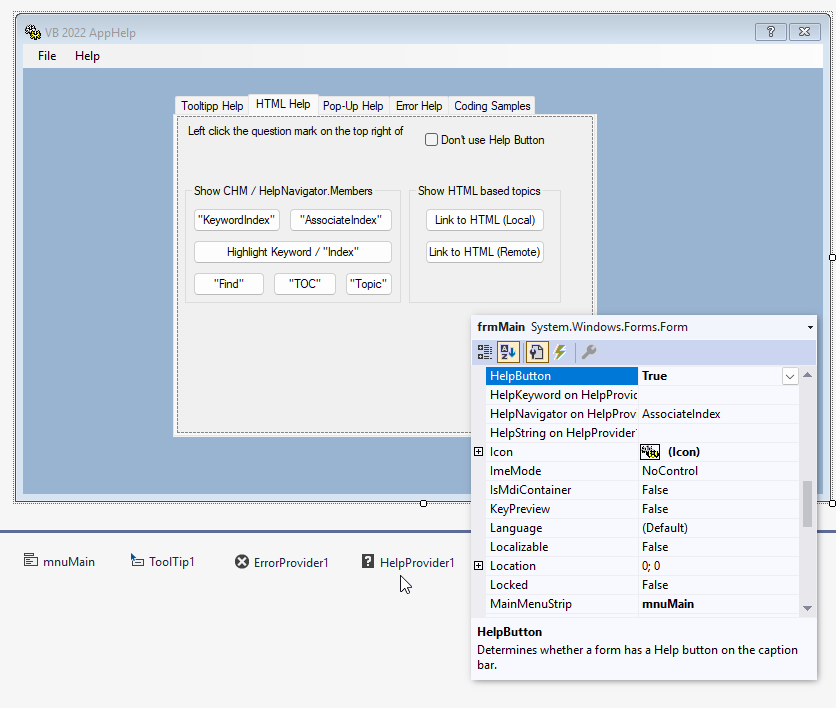Open the frmMain object selector dropdown
Image resolution: width=836 pixels, height=708 pixels.
point(808,327)
